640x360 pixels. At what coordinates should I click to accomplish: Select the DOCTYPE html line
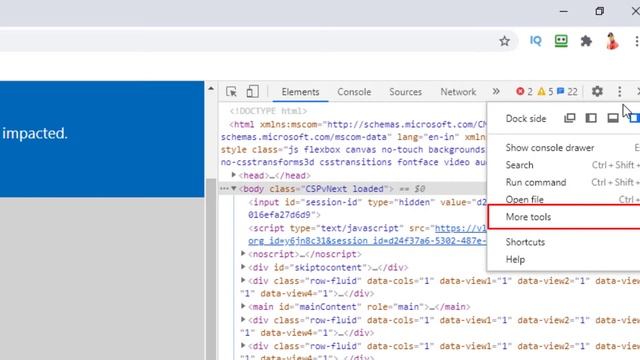point(268,111)
